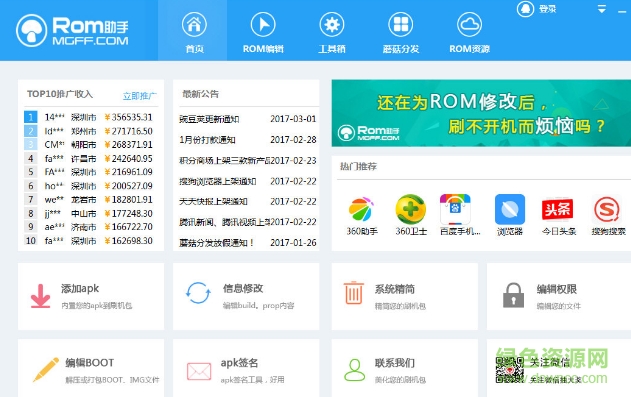Open the 添加apk tool title
This screenshot has height=397, width=631.
pos(80,289)
